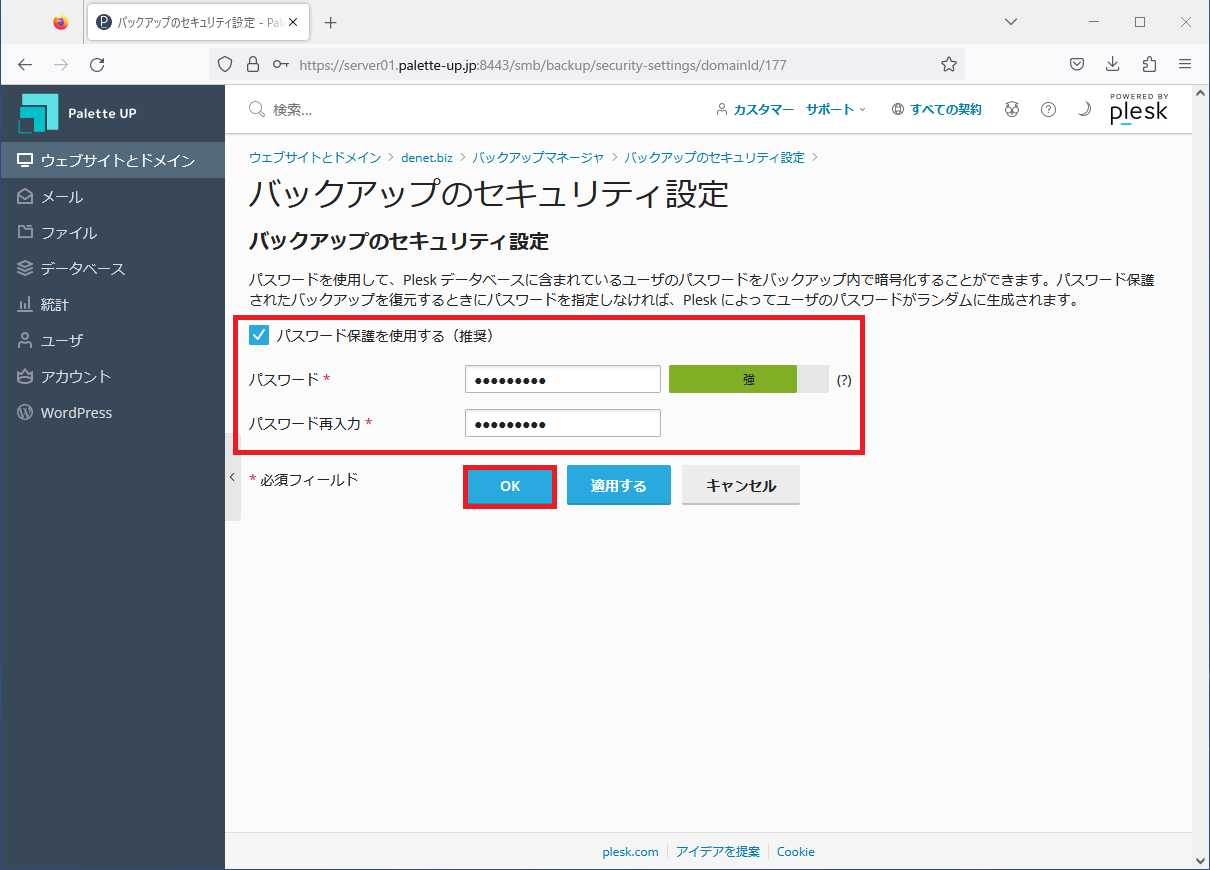Open Cookie footer link

click(x=796, y=852)
